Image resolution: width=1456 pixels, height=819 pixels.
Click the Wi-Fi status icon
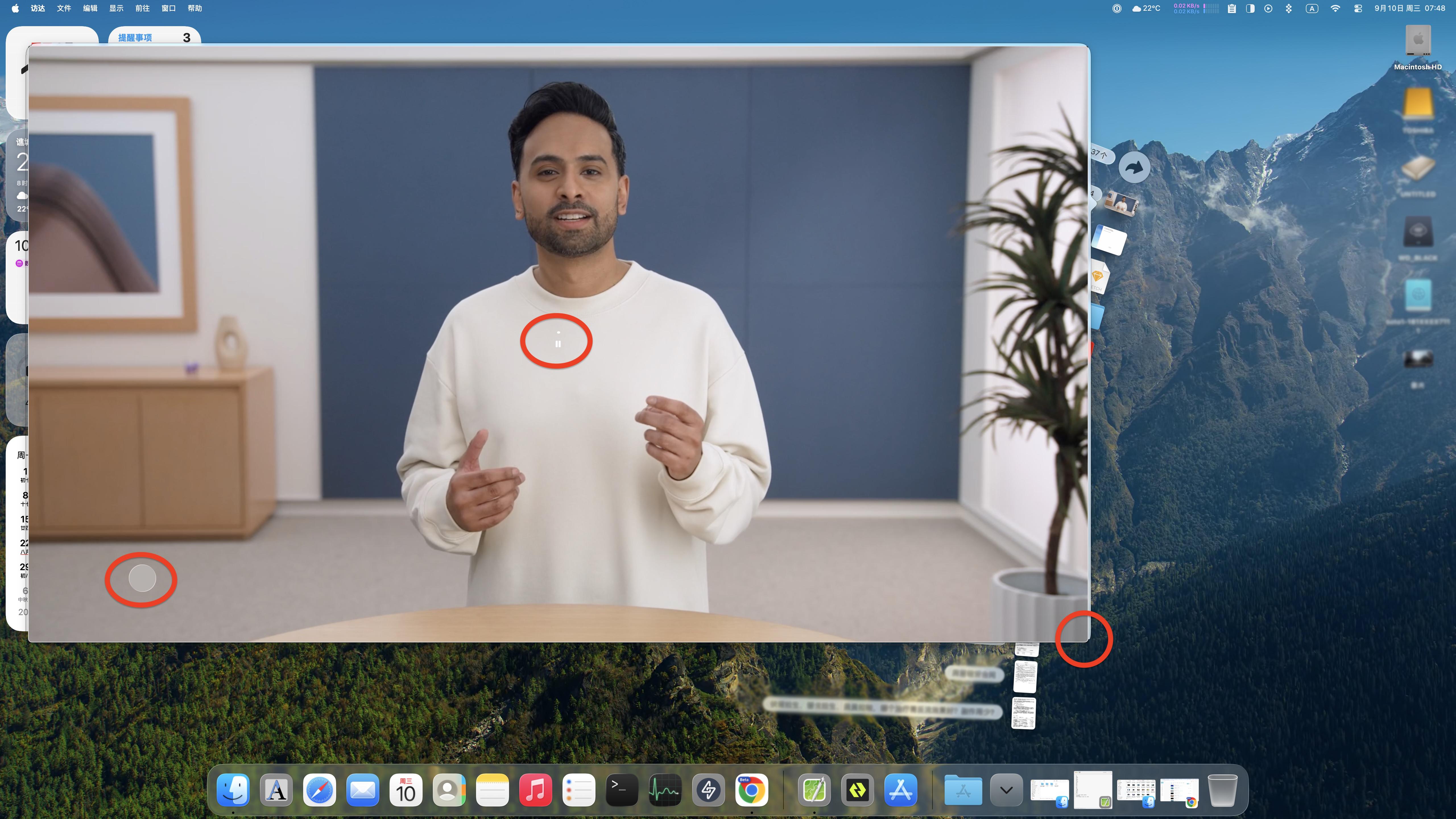pos(1335,9)
